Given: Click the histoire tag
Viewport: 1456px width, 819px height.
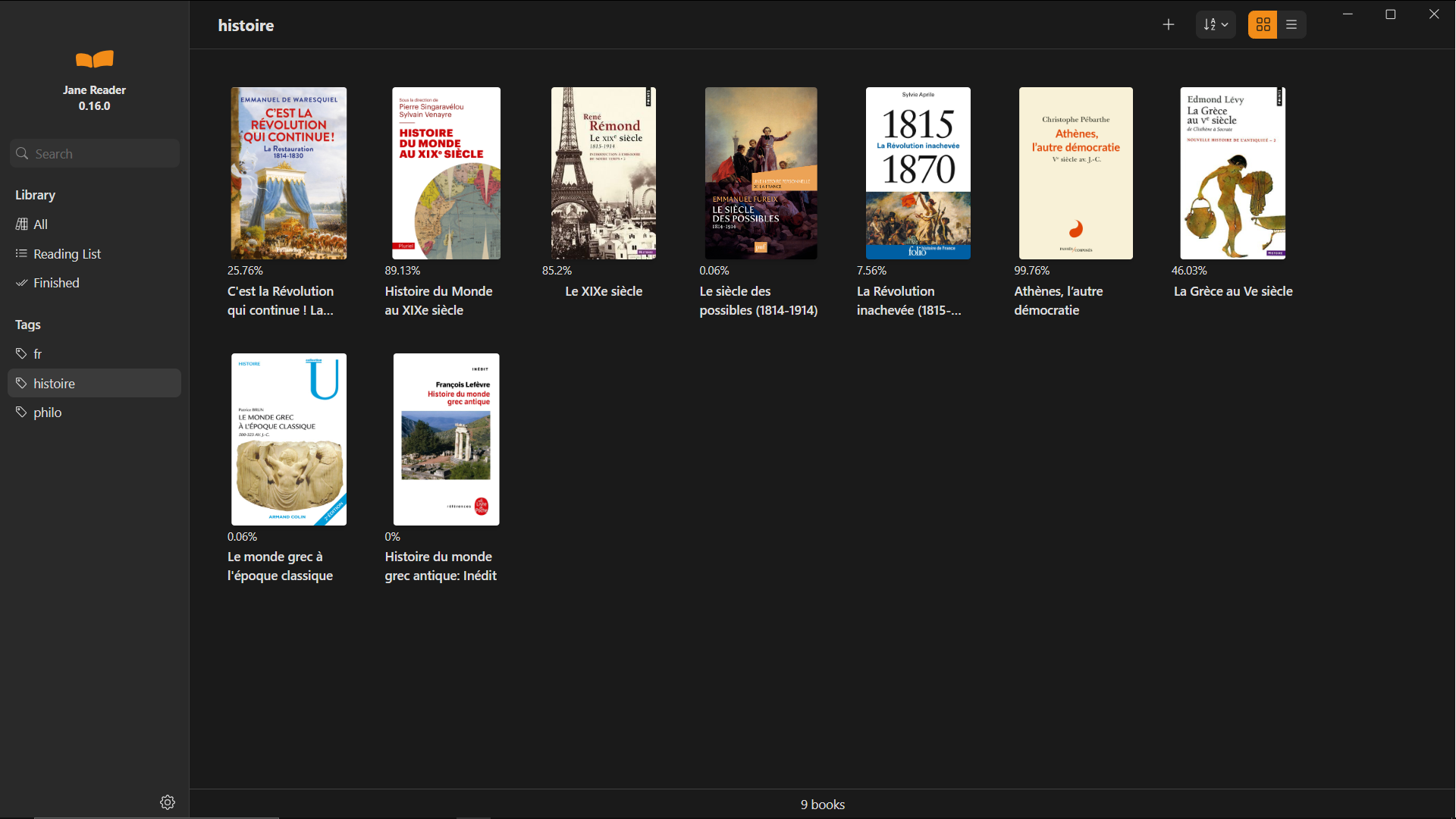Looking at the screenshot, I should coord(54,384).
